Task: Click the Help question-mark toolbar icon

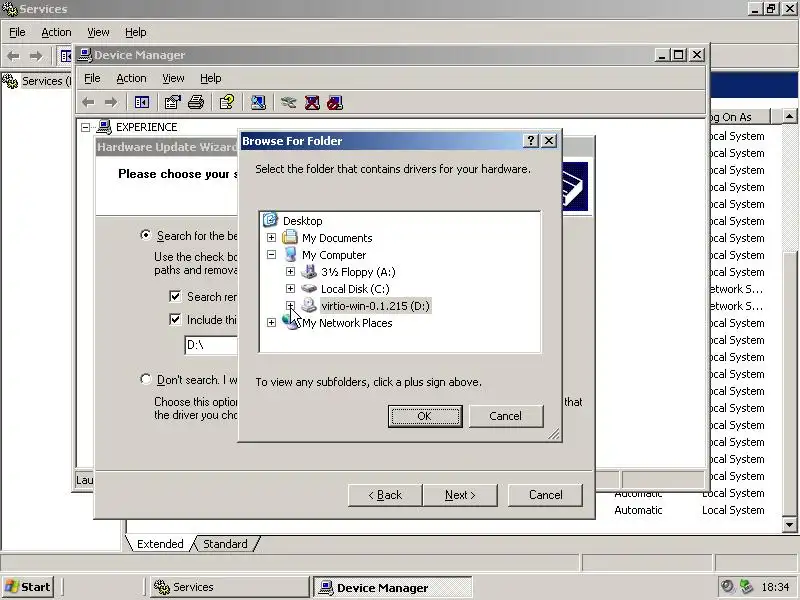Action: (x=227, y=103)
